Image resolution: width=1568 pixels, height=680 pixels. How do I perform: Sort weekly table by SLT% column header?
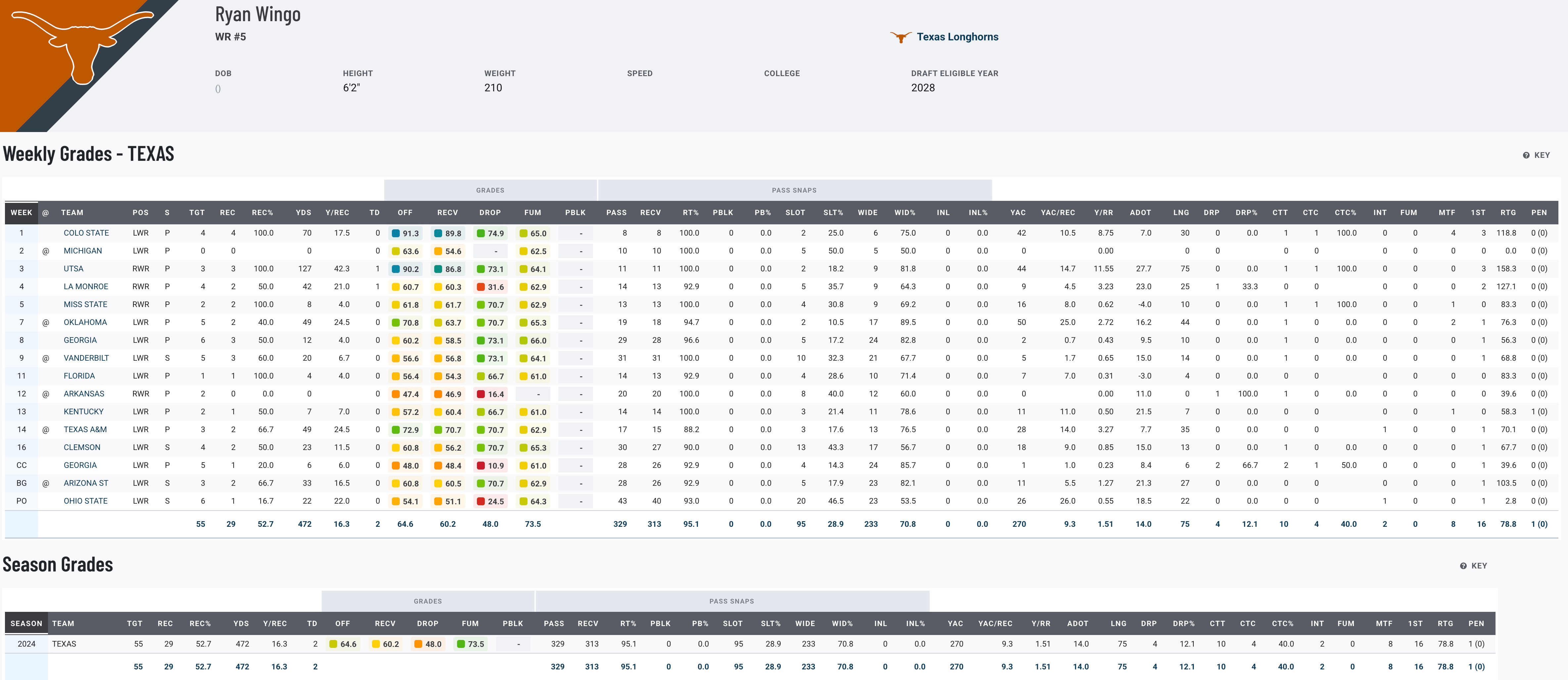click(833, 212)
